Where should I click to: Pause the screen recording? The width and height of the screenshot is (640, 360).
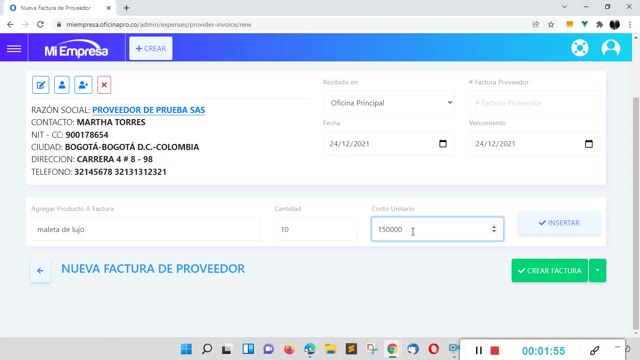click(x=479, y=350)
